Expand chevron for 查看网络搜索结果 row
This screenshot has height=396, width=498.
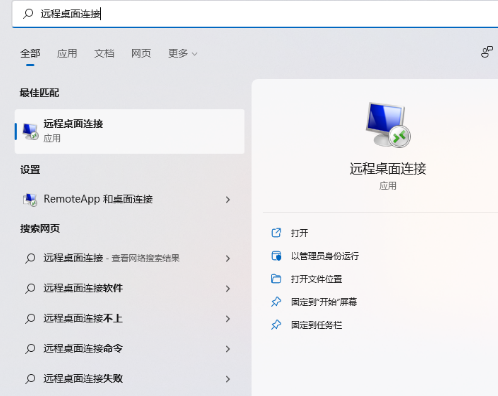click(x=228, y=258)
